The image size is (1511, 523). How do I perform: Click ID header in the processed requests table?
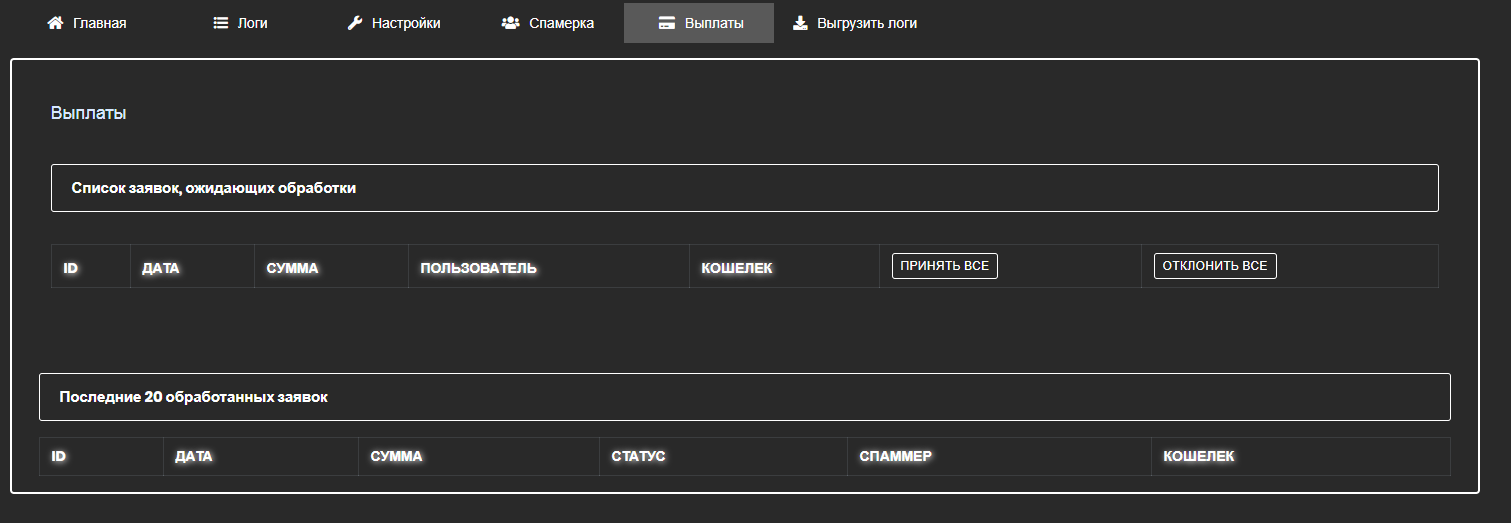(x=58, y=456)
